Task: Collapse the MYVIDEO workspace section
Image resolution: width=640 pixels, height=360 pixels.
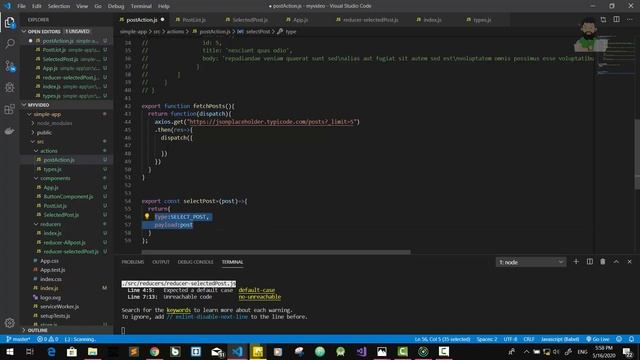Action: click(x=67, y=105)
